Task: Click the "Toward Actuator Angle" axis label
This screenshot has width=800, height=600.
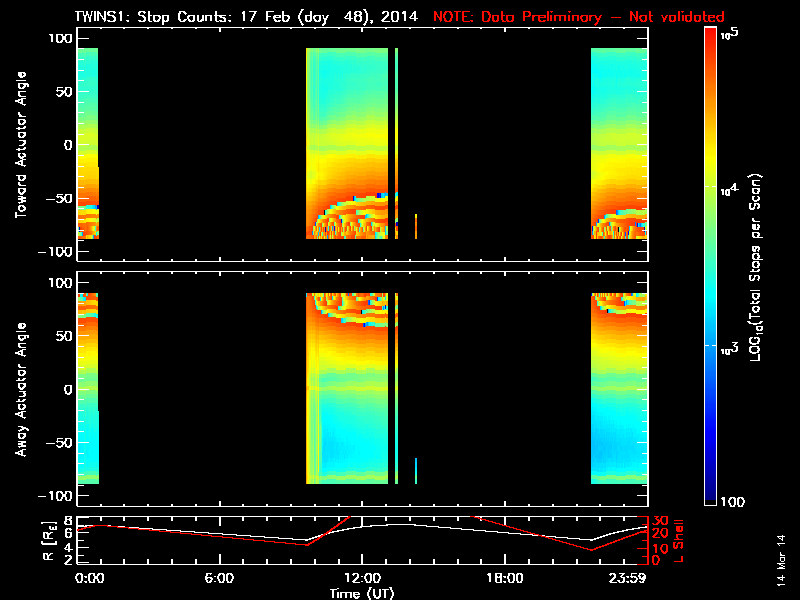Action: pyautogui.click(x=21, y=145)
